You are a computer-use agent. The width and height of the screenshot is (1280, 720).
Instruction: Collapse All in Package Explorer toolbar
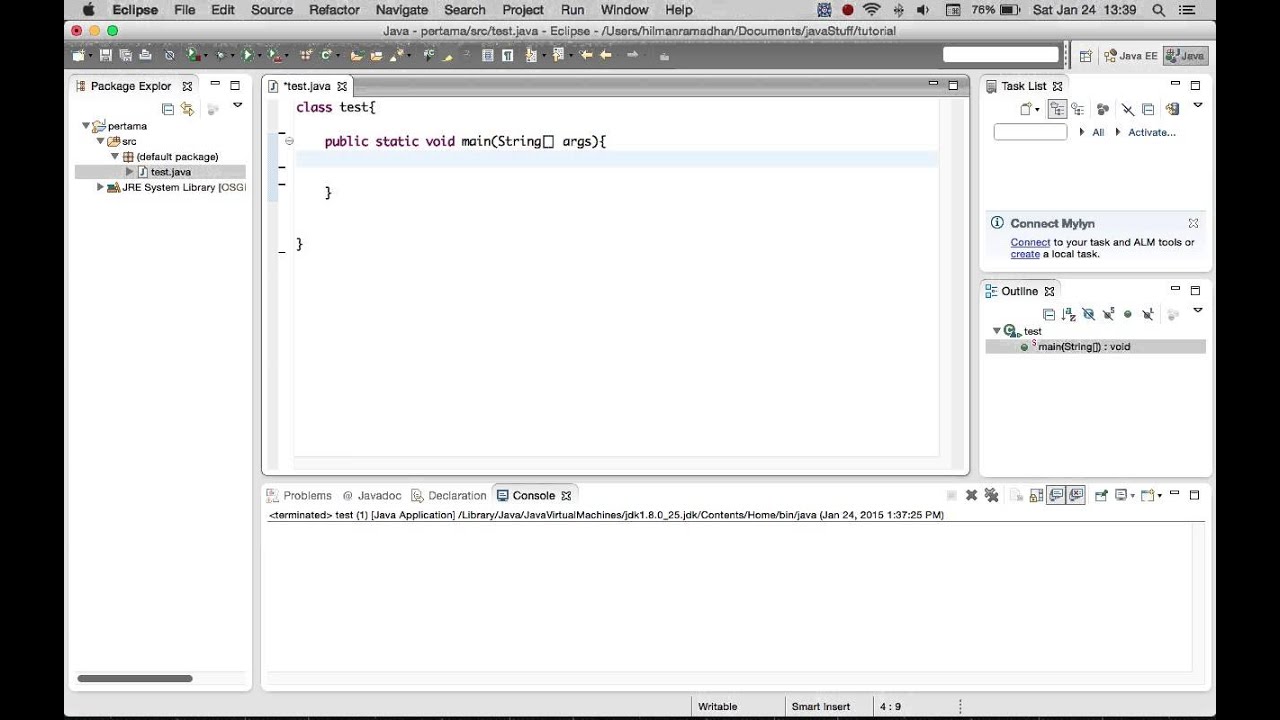(168, 109)
